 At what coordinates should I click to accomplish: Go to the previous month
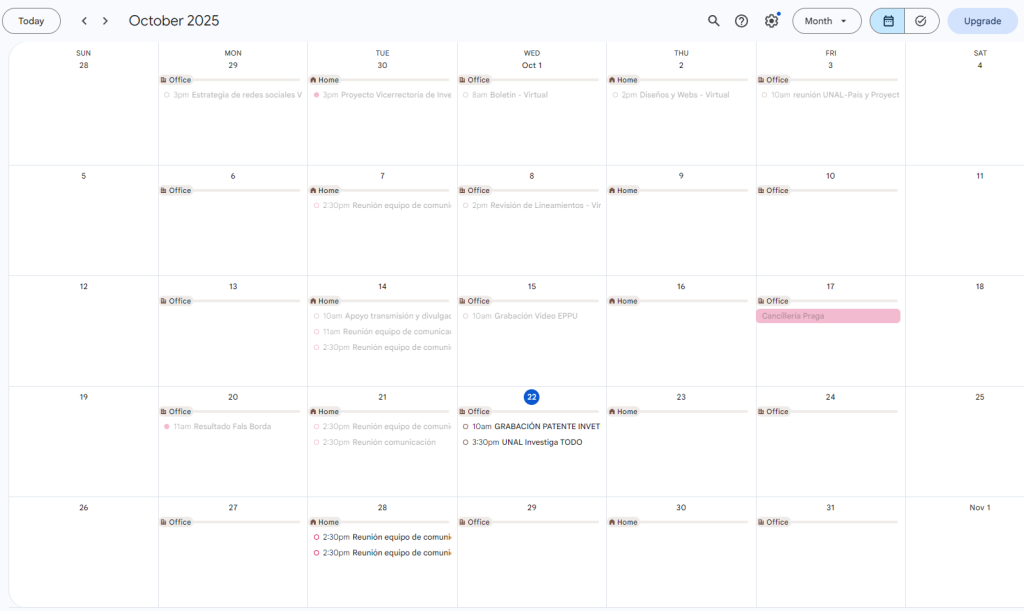point(84,21)
